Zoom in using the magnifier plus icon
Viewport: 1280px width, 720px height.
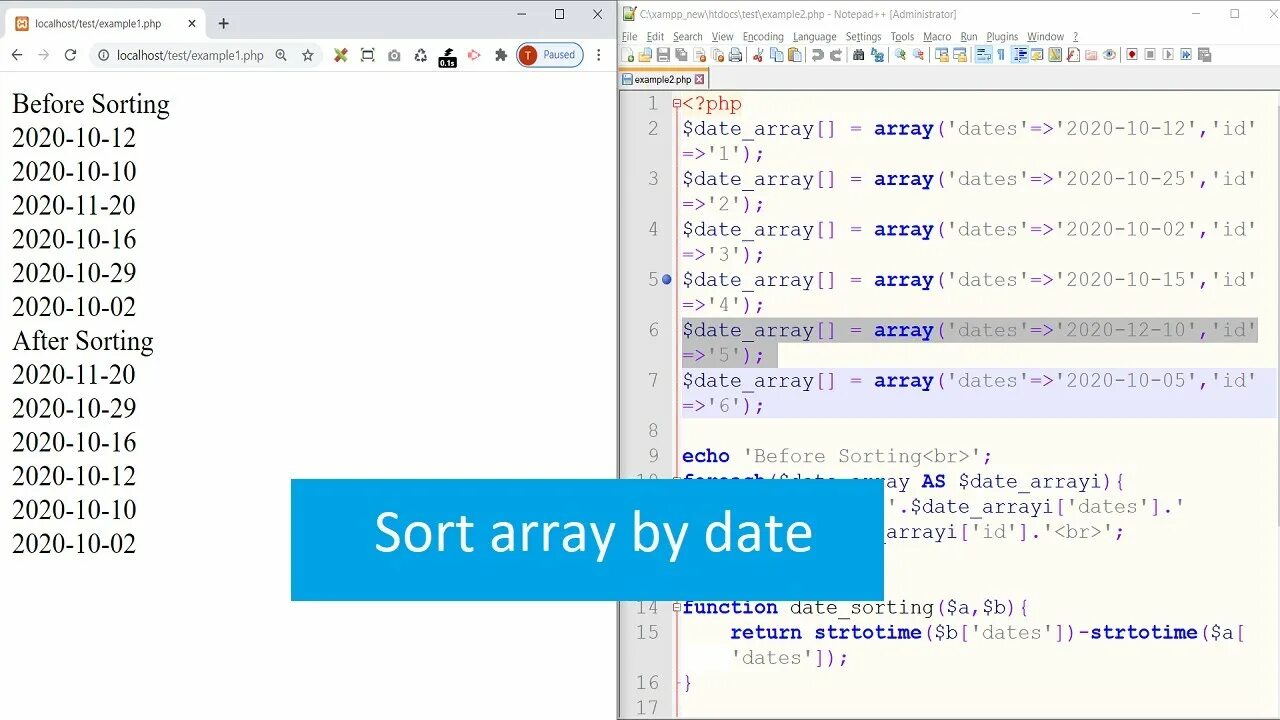[901, 55]
